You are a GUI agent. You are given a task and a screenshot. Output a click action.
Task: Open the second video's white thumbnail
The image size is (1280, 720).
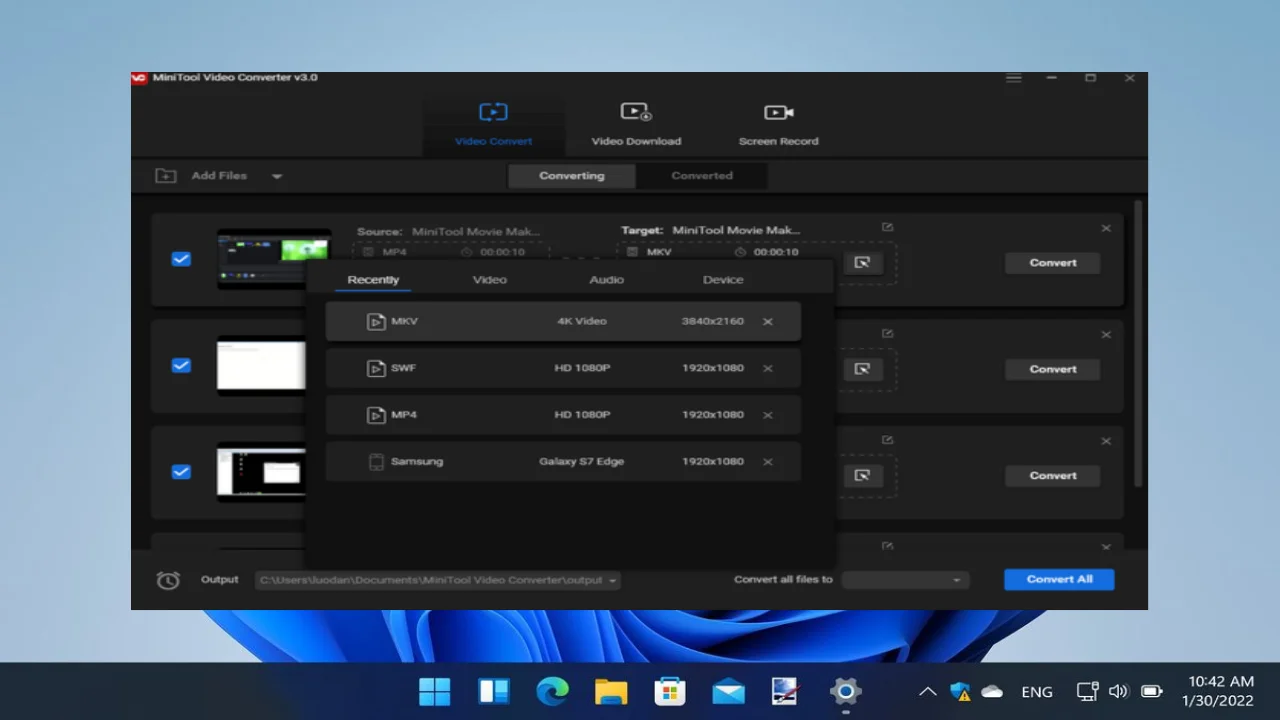[261, 366]
